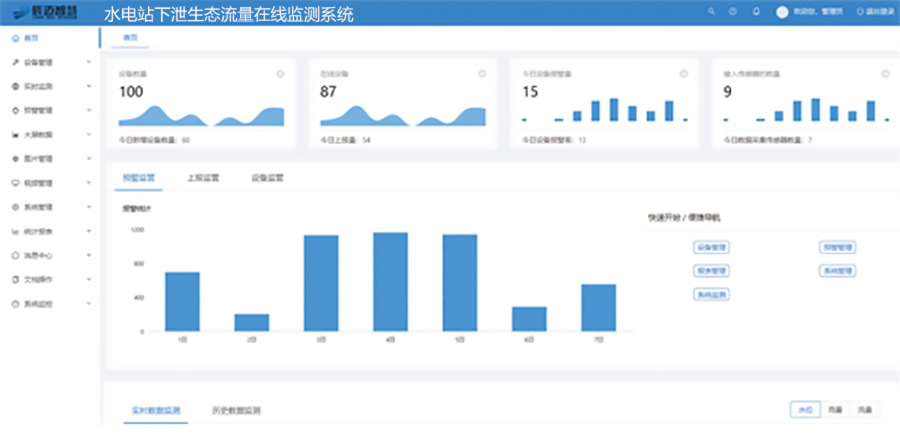Click the info icon on the 100 devices card
The image size is (900, 446).
281,73
